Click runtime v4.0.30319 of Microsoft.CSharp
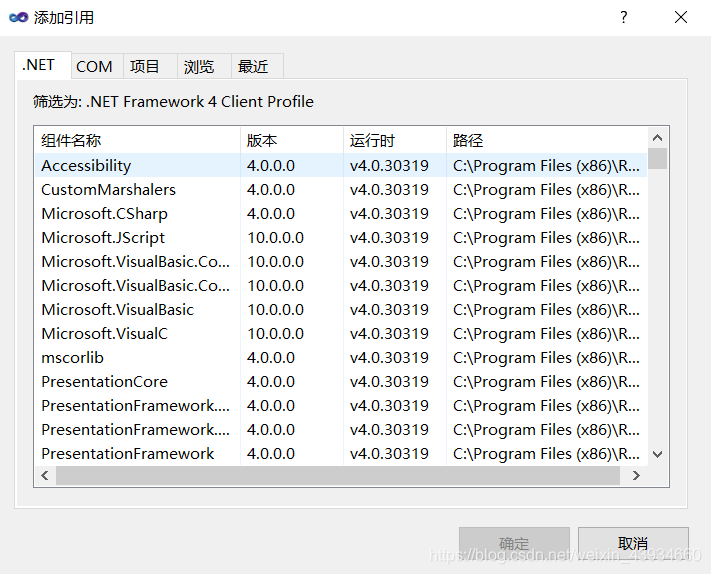Image resolution: width=711 pixels, height=574 pixels. click(389, 214)
